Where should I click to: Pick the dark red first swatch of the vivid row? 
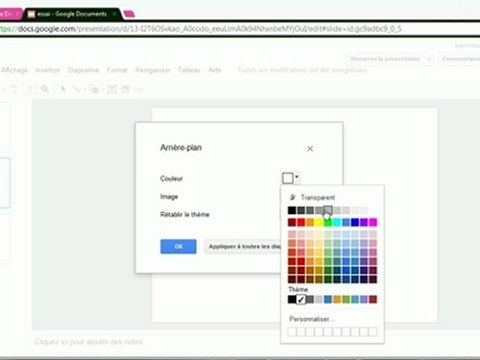tap(292, 222)
